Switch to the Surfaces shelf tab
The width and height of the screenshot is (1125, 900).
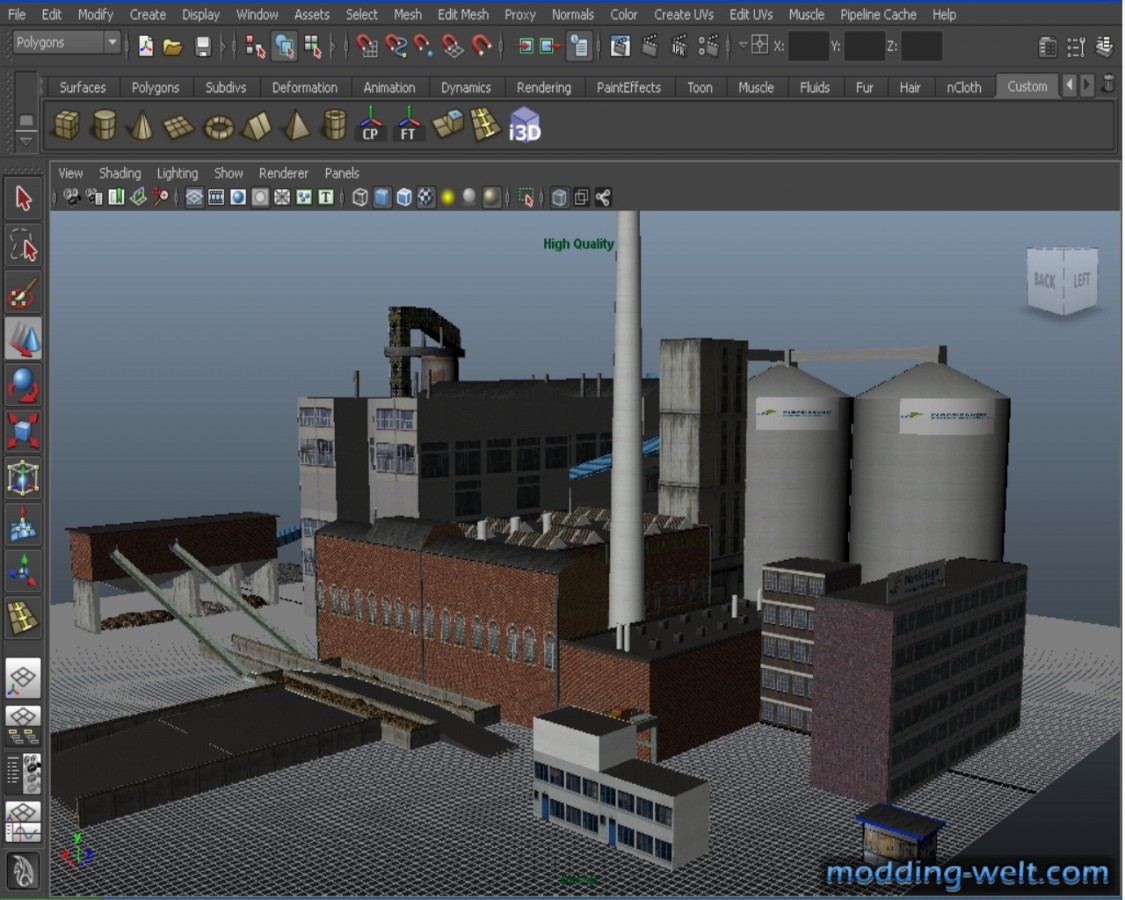(83, 88)
